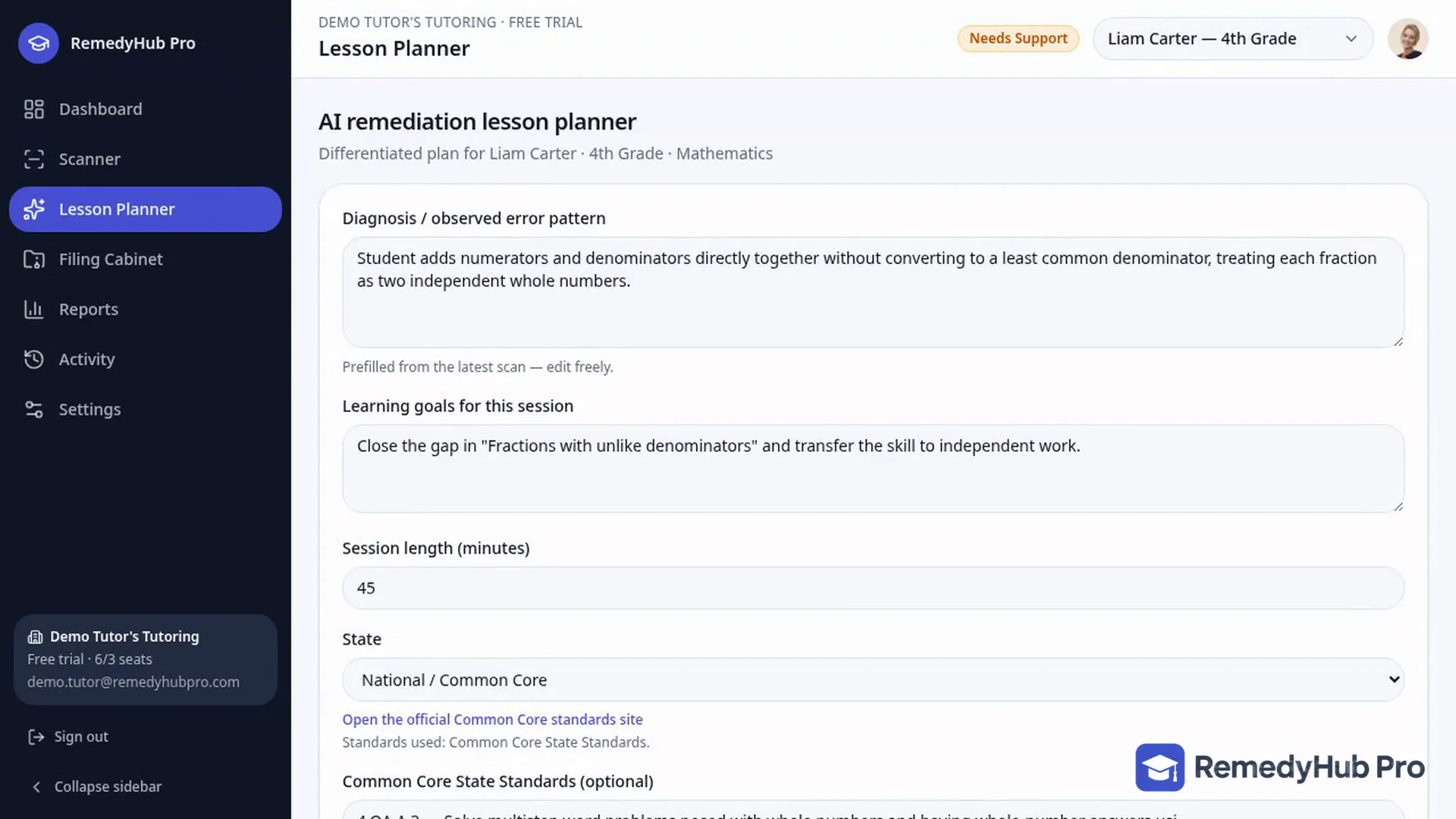Open the Dashboard page
This screenshot has width=1456, height=819.
pyautogui.click(x=101, y=109)
